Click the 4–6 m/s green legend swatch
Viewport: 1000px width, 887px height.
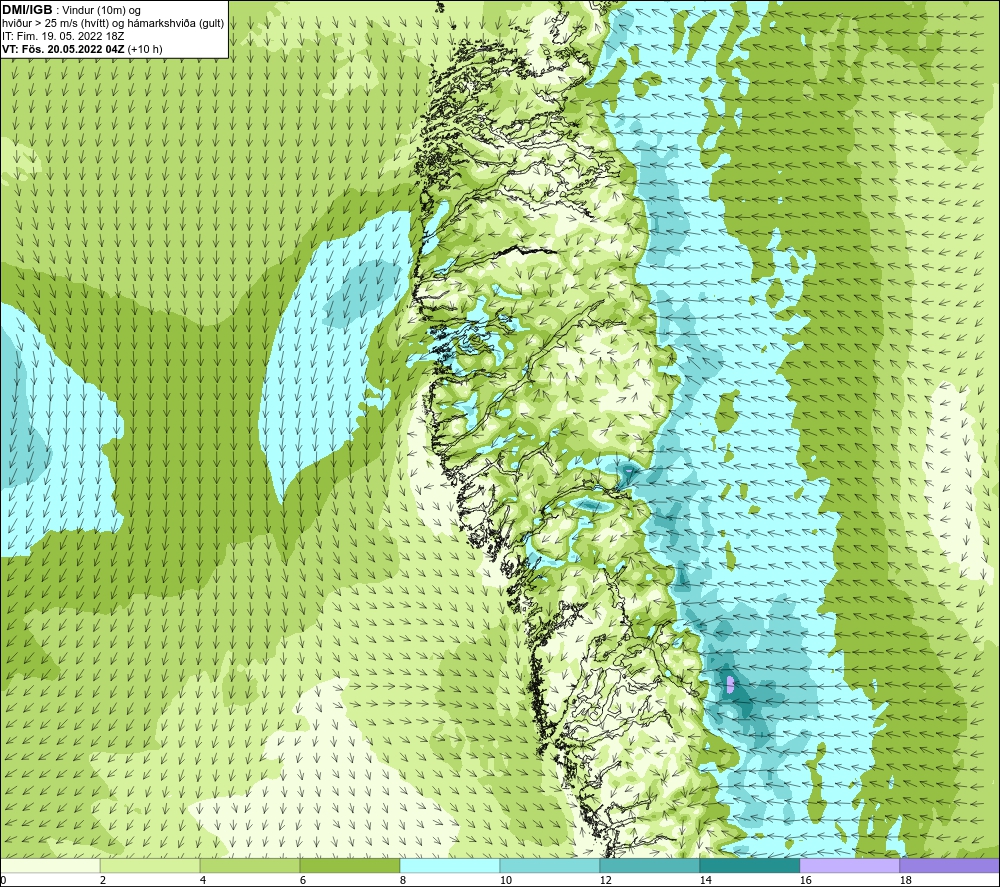coord(250,865)
